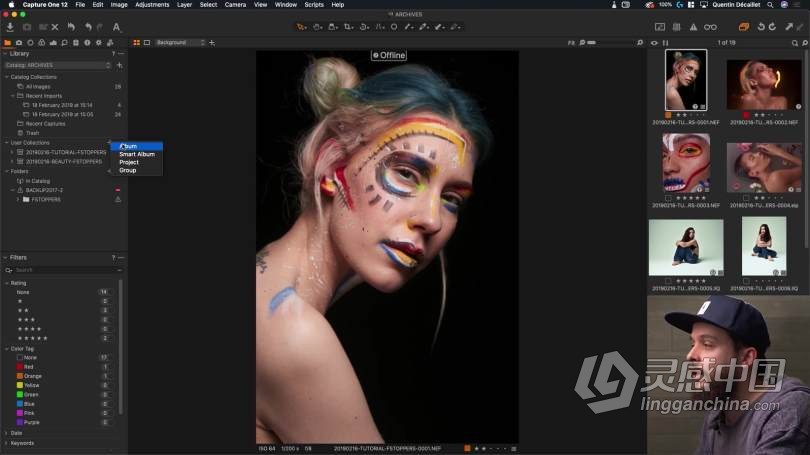
Task: Click the grid multi-view icon above viewer
Action: (137, 43)
